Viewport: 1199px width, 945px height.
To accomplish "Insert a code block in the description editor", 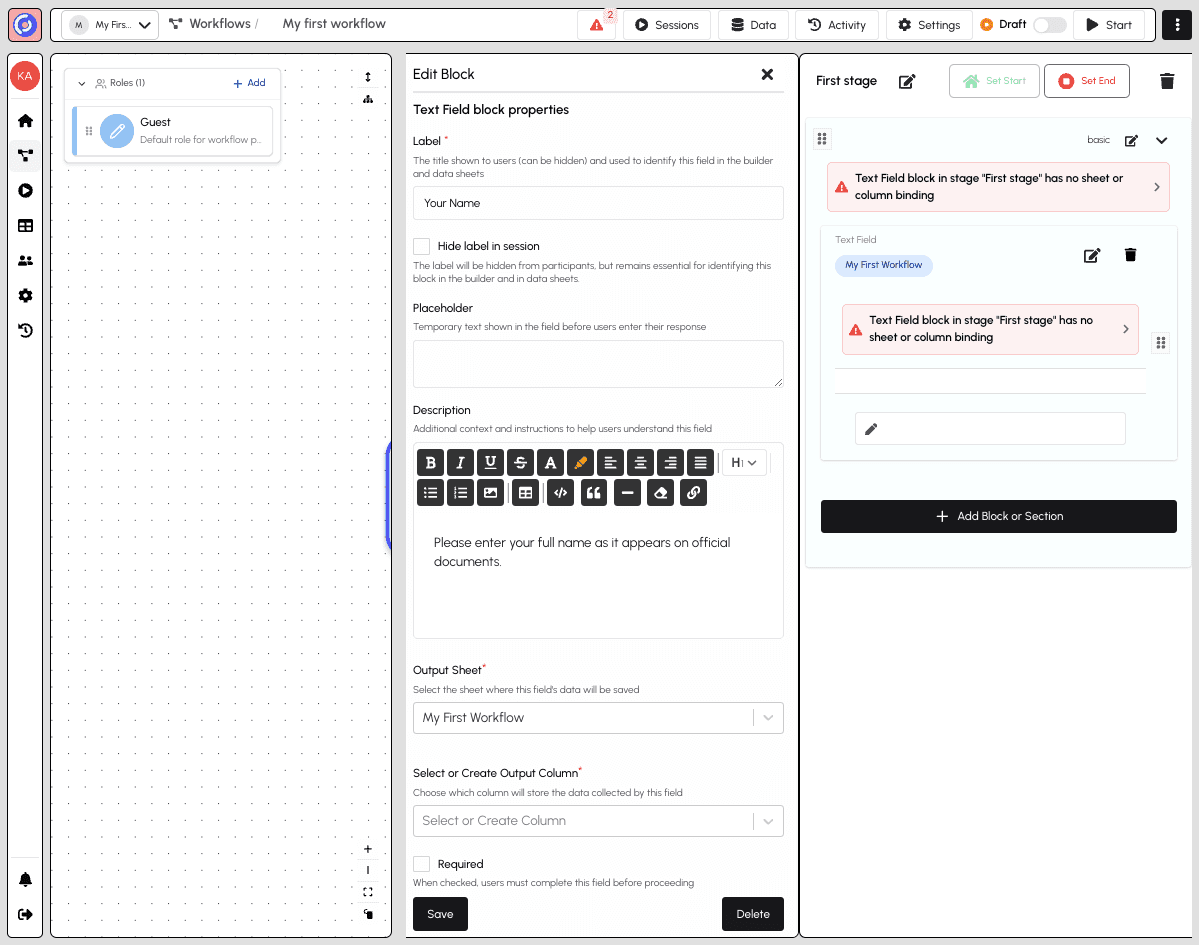I will pos(560,492).
